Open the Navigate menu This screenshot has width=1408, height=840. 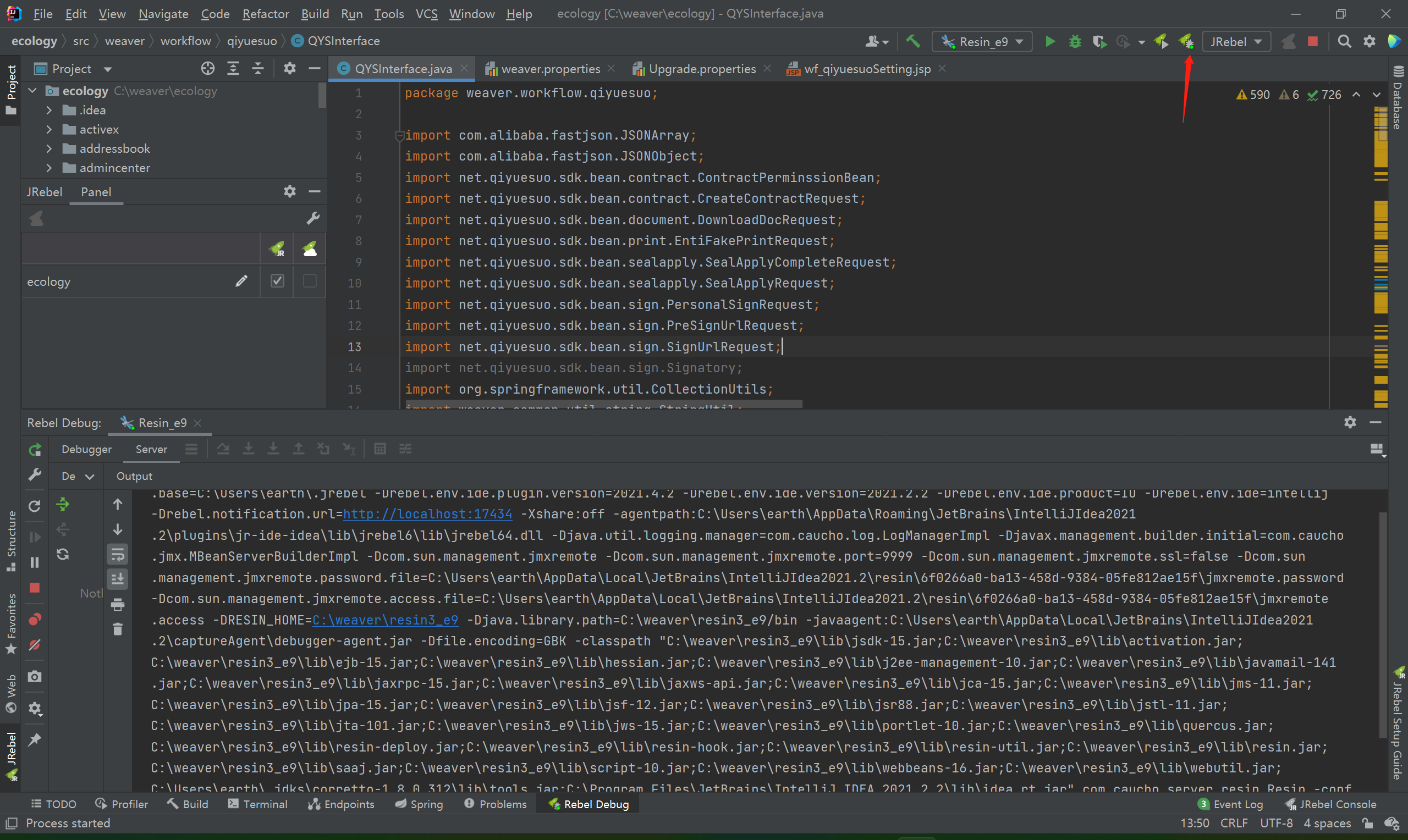[163, 14]
